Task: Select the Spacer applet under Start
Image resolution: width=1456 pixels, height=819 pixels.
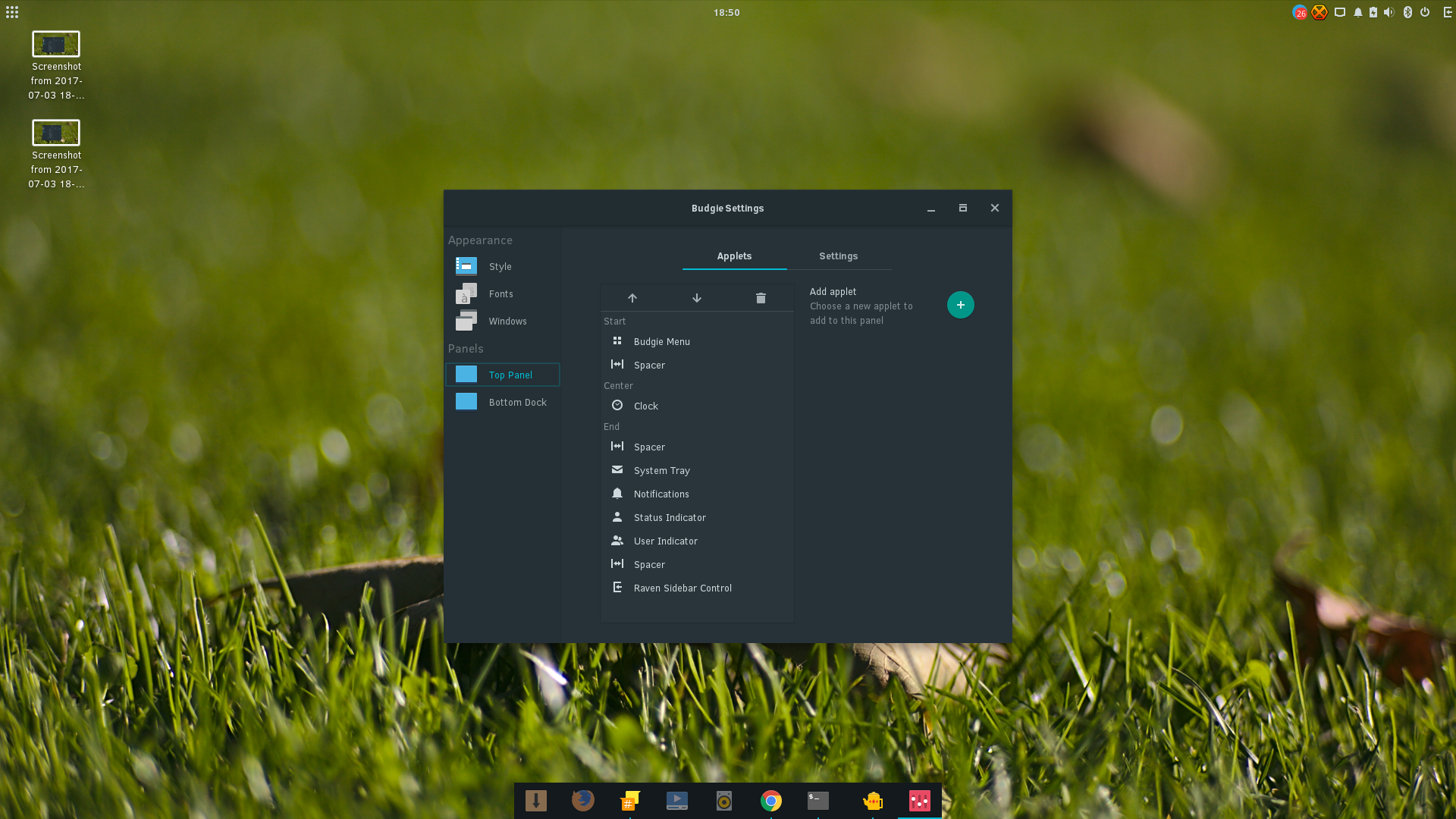Action: pyautogui.click(x=697, y=365)
